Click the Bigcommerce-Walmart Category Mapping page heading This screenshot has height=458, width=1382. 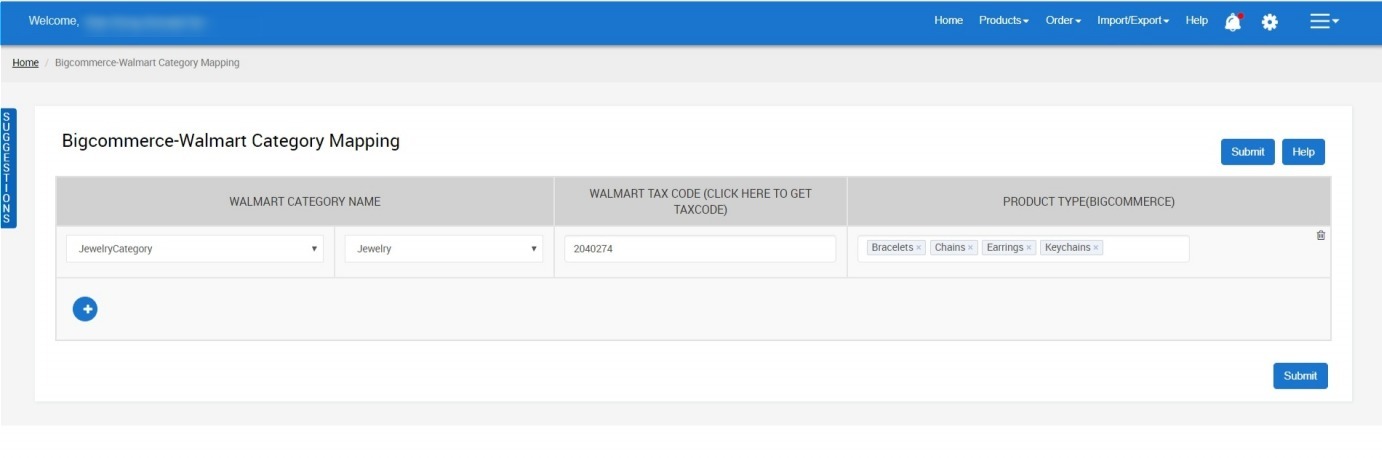pos(231,141)
